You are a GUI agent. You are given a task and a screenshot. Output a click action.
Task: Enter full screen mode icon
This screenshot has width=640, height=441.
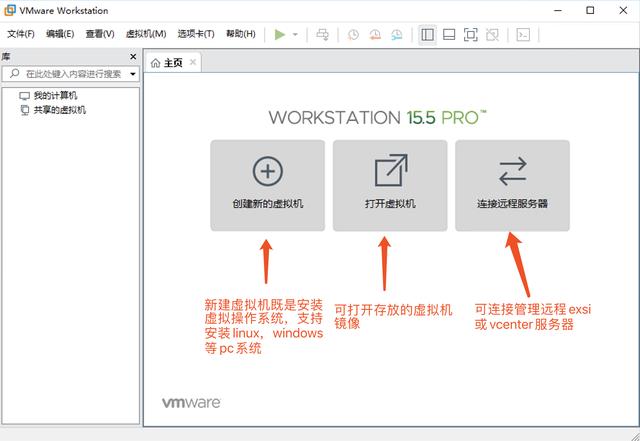[471, 35]
